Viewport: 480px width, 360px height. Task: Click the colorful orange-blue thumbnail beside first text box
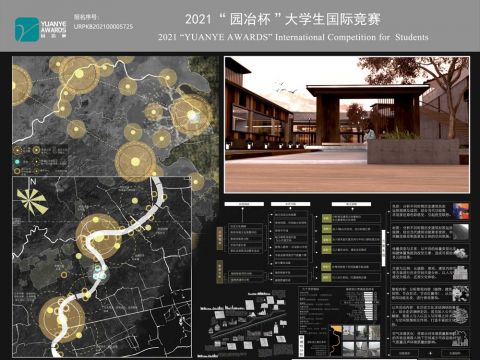click(460, 211)
